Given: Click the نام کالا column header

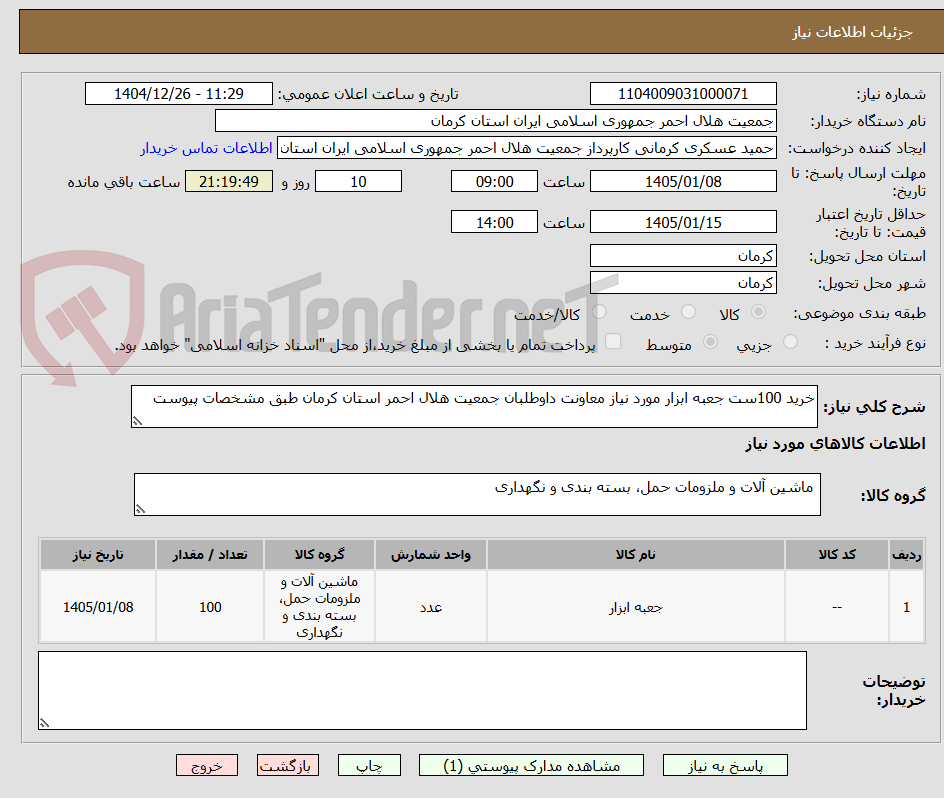Looking at the screenshot, I should pos(636,555).
